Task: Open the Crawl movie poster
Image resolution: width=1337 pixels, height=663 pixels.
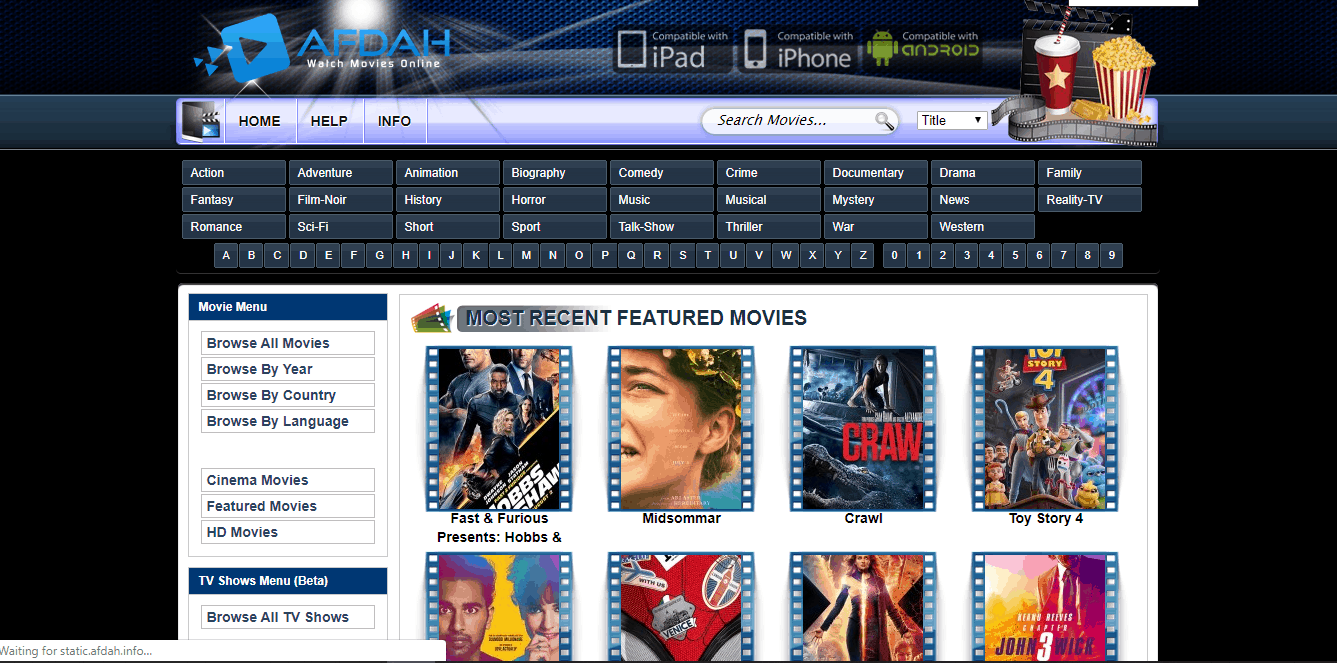Action: (x=863, y=429)
